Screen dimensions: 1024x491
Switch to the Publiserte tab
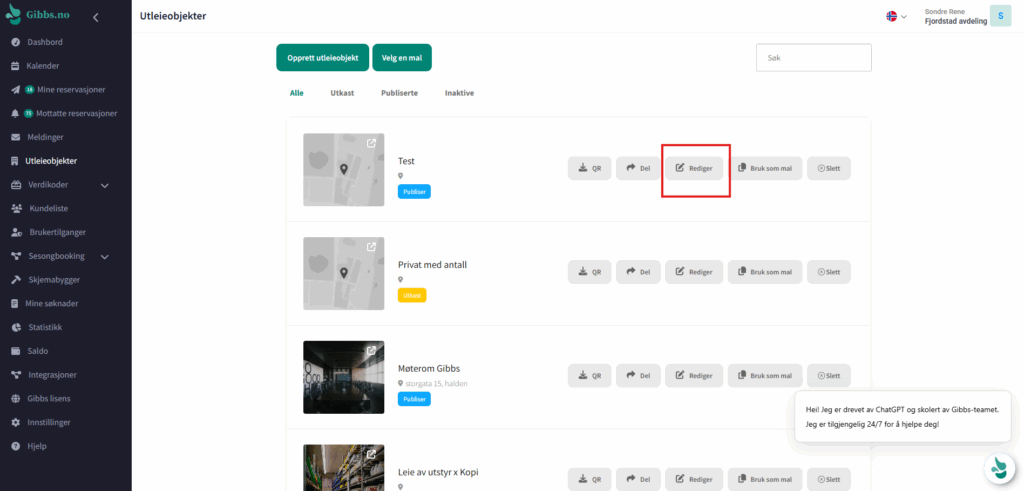coord(399,93)
